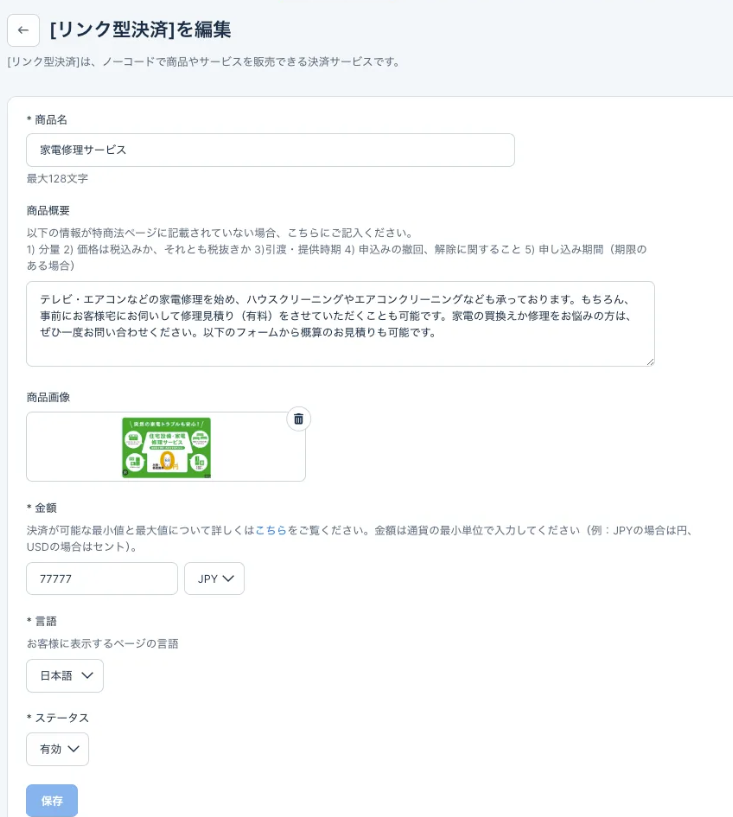Screen dimensions: 733x817
Task: Click the 言語 field label
Action: click(45, 621)
